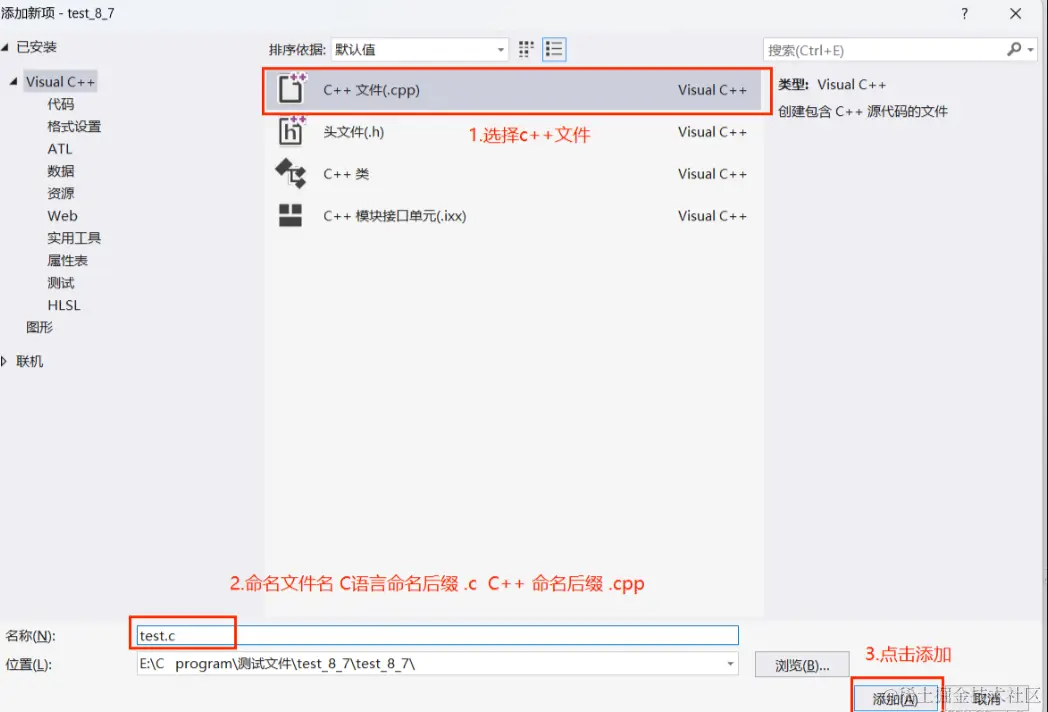Click the 浏览(B)... browse button

click(x=802, y=665)
